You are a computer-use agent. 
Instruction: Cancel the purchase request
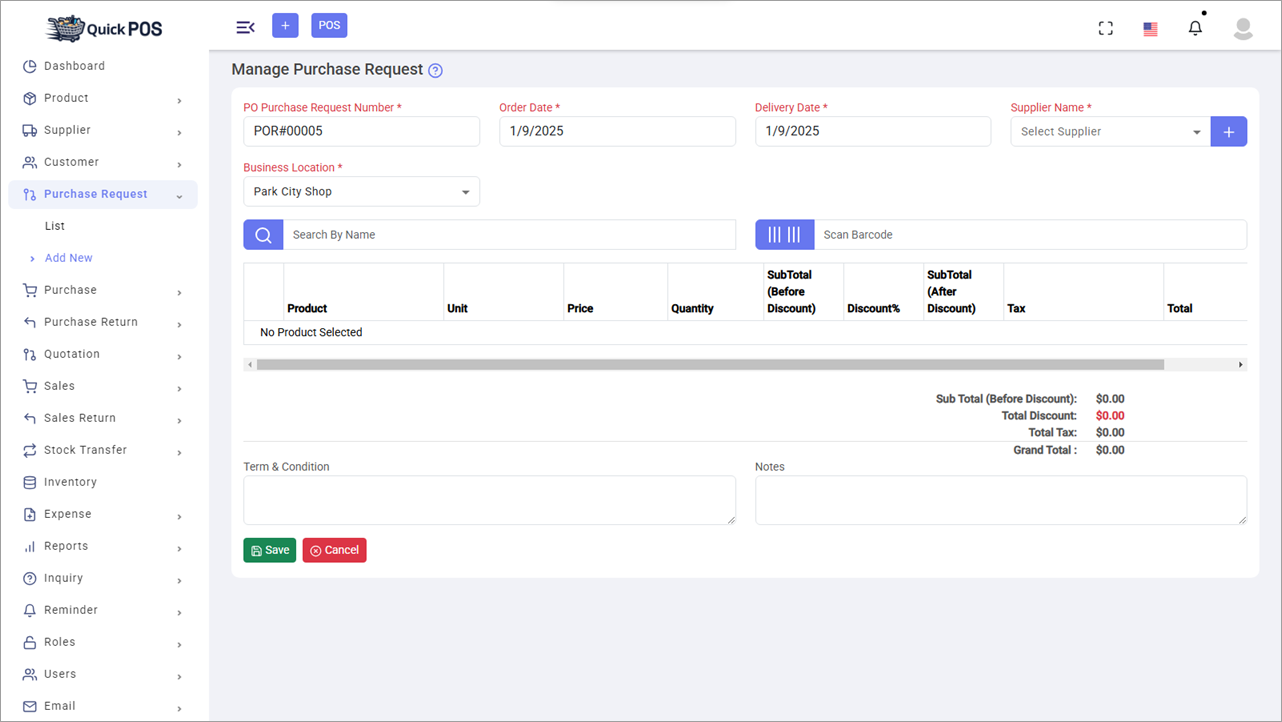pos(334,549)
